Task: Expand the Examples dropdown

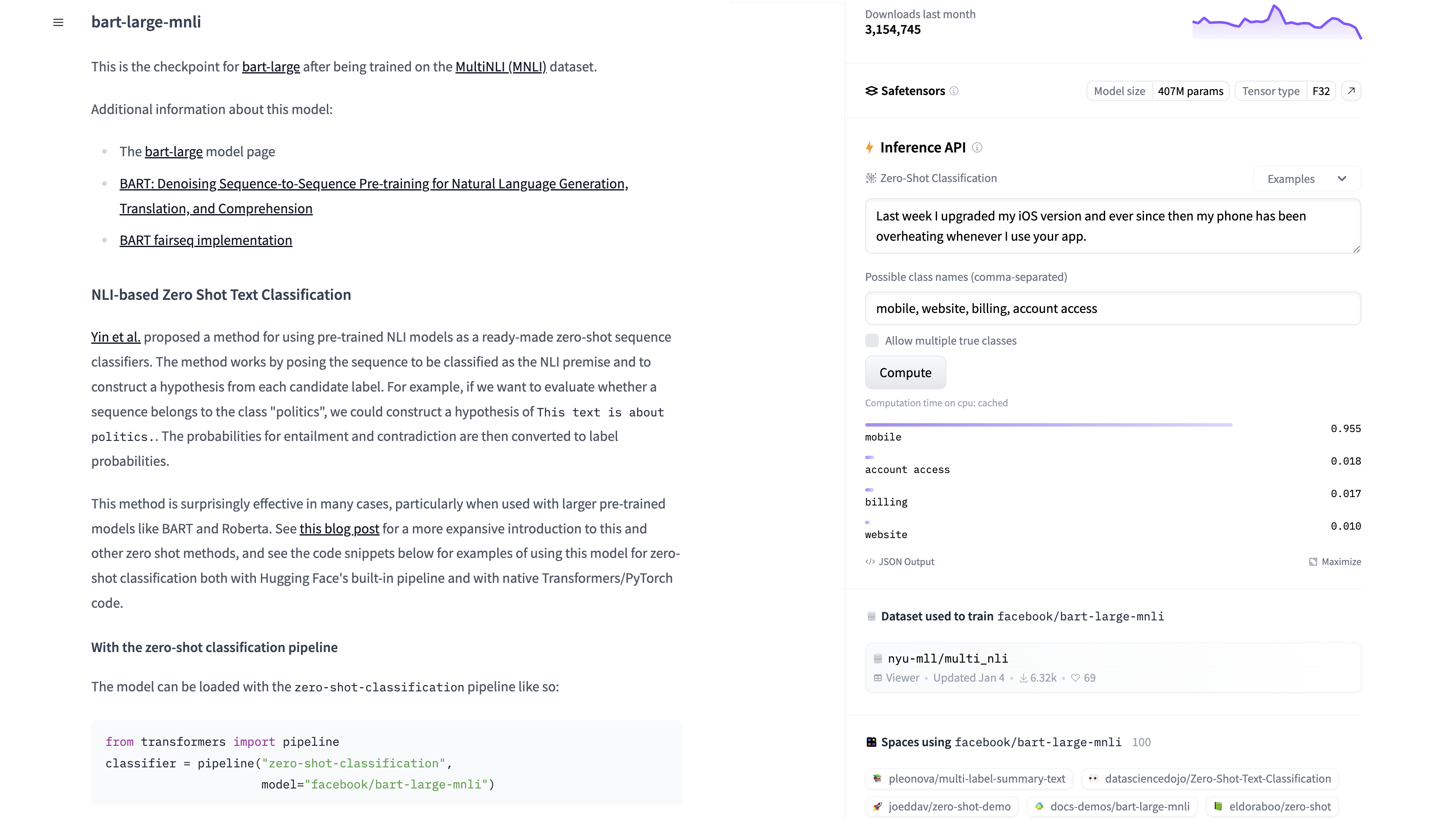Action: (1306, 179)
